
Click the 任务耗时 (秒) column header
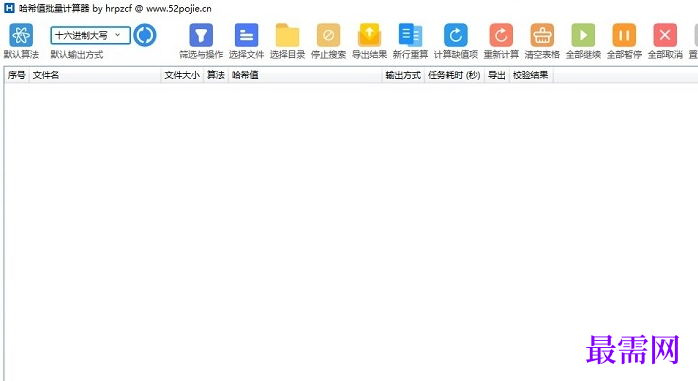coord(454,75)
